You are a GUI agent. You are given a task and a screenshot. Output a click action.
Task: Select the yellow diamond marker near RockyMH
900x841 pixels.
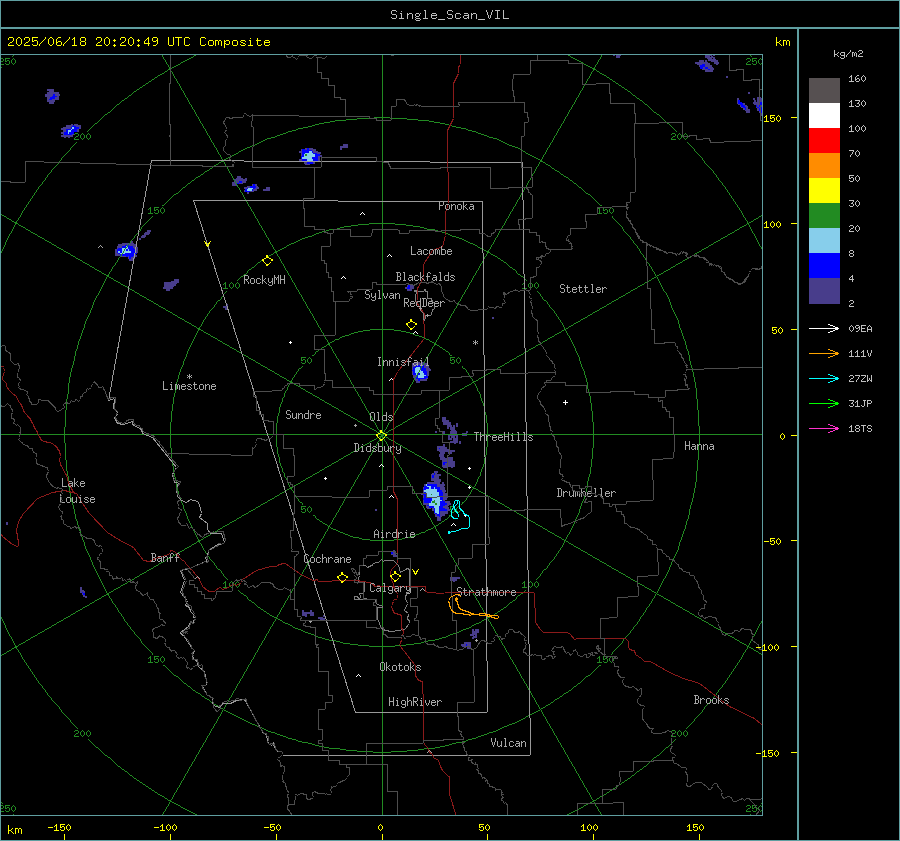tap(267, 261)
